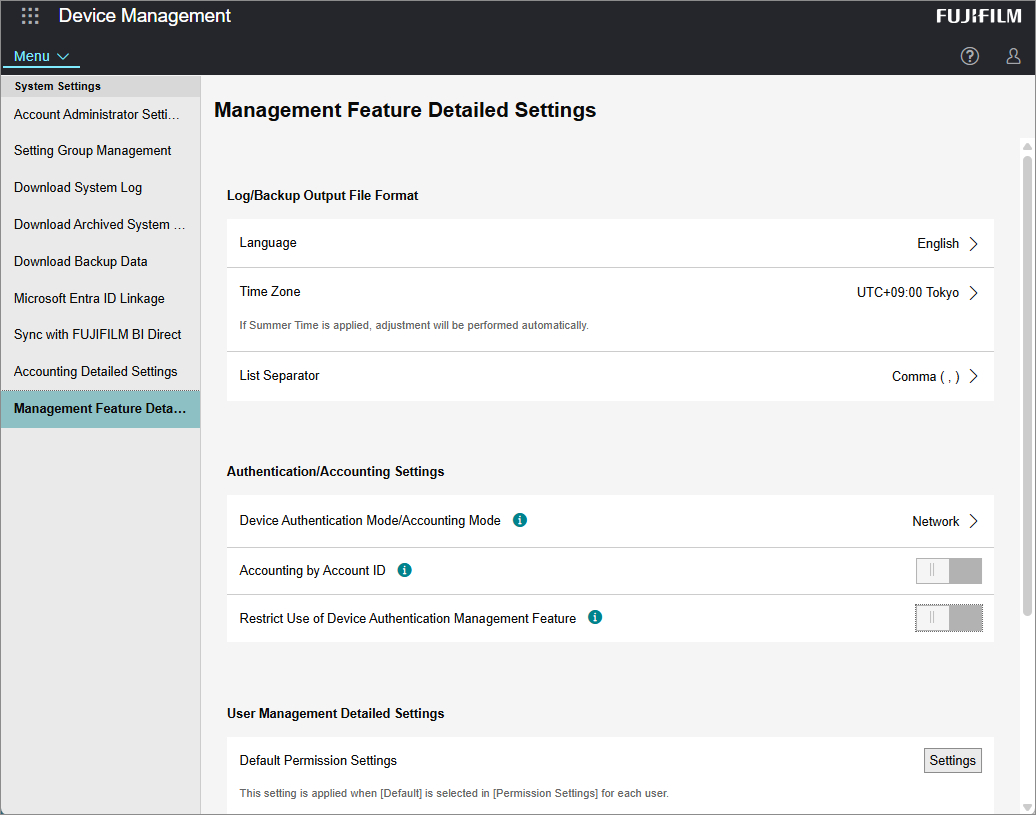Select Setting Group Management
The height and width of the screenshot is (815, 1036).
pos(100,151)
